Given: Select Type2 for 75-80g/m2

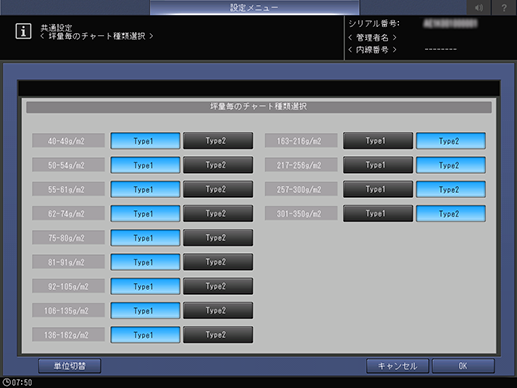Looking at the screenshot, I should click(218, 238).
